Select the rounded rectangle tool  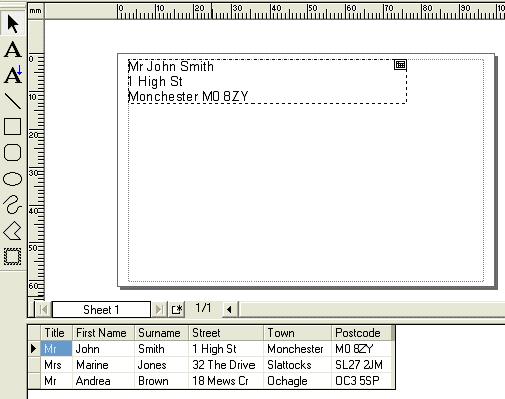(13, 153)
